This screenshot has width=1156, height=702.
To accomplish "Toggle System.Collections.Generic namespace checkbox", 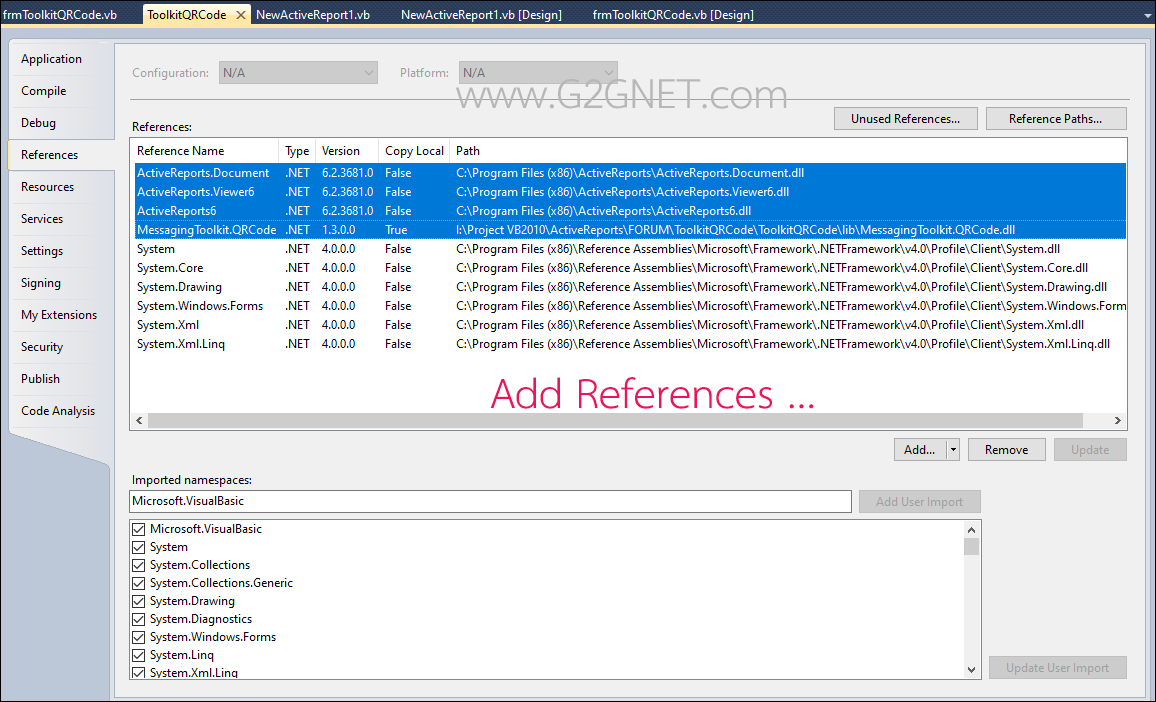I will 138,583.
